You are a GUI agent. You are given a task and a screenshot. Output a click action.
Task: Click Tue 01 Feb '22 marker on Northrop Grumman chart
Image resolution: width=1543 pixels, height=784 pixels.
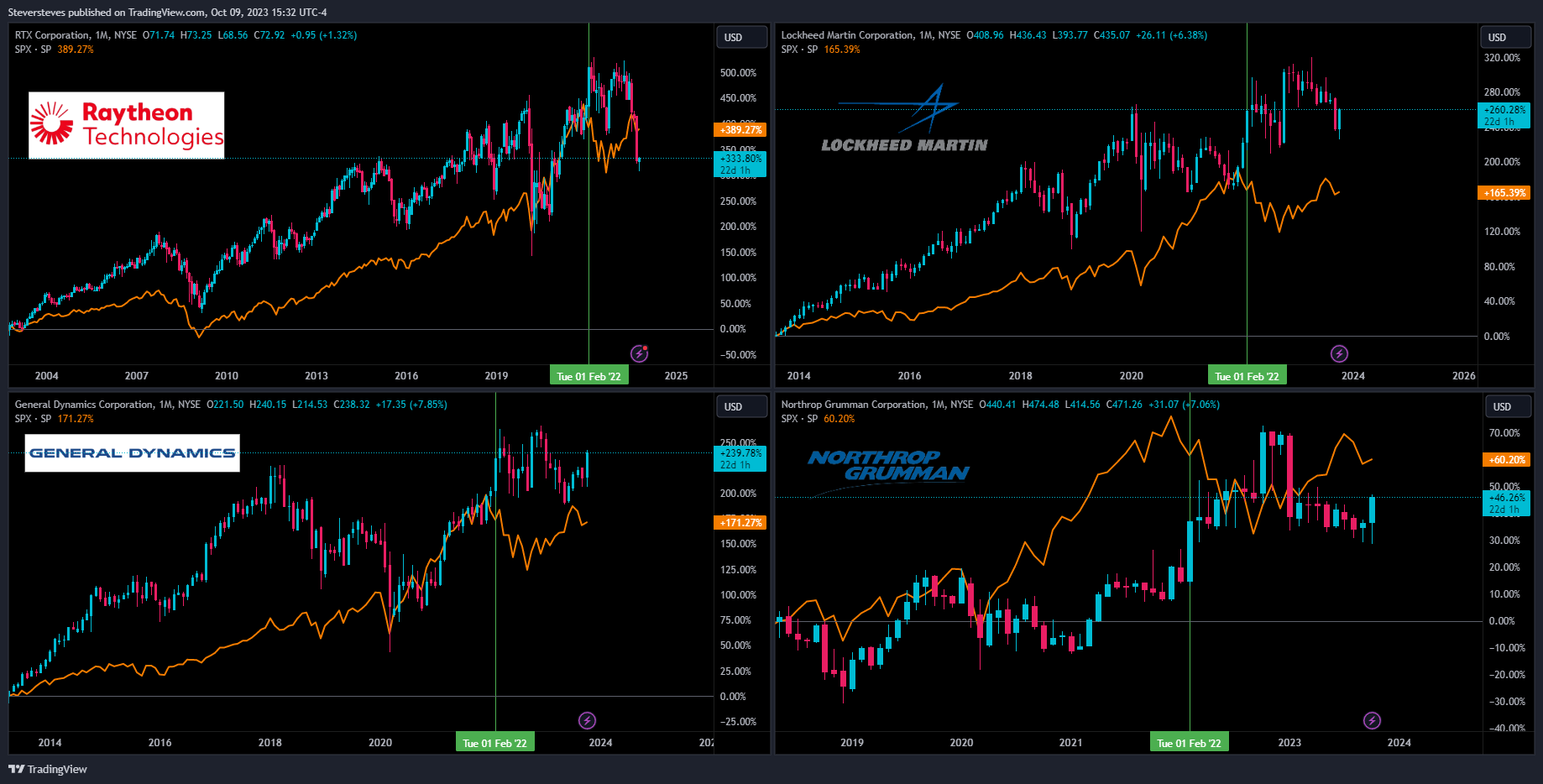pyautogui.click(x=1189, y=743)
